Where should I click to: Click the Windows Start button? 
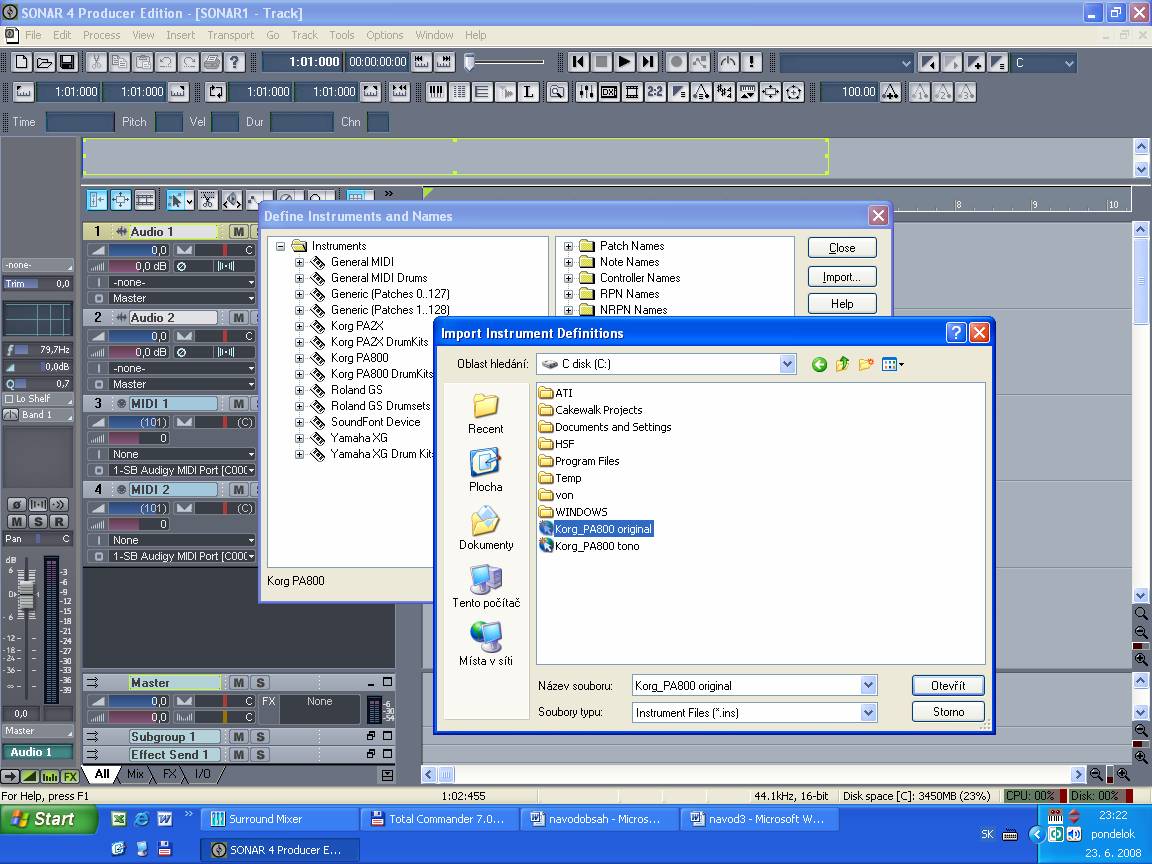[48, 819]
